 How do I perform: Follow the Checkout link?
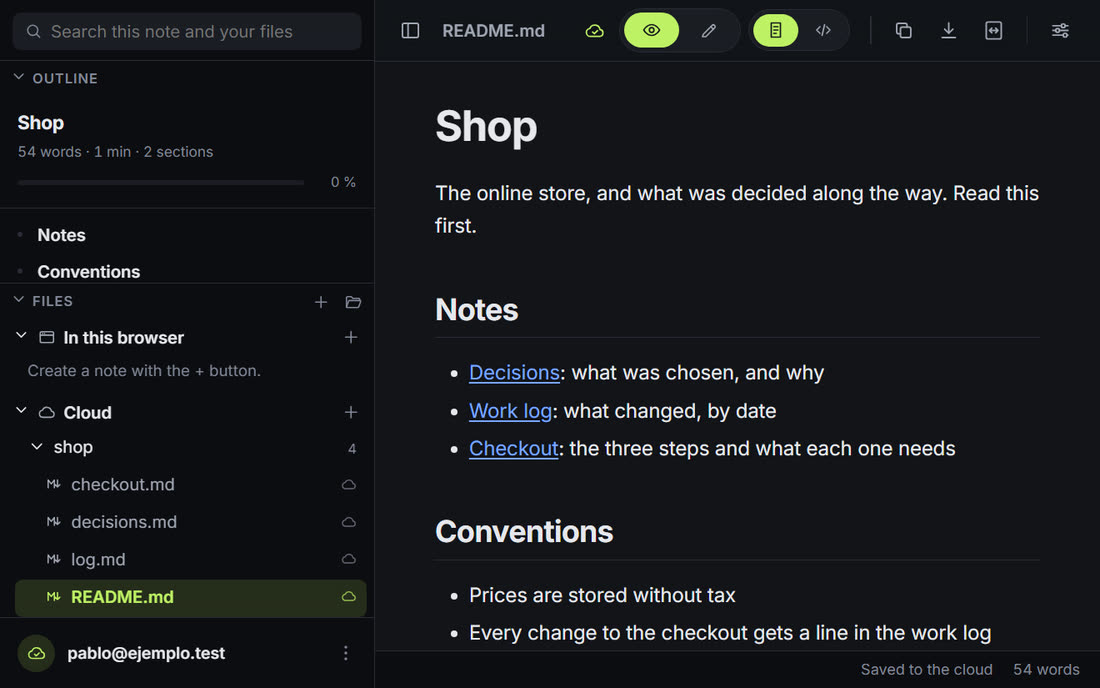[x=514, y=449]
